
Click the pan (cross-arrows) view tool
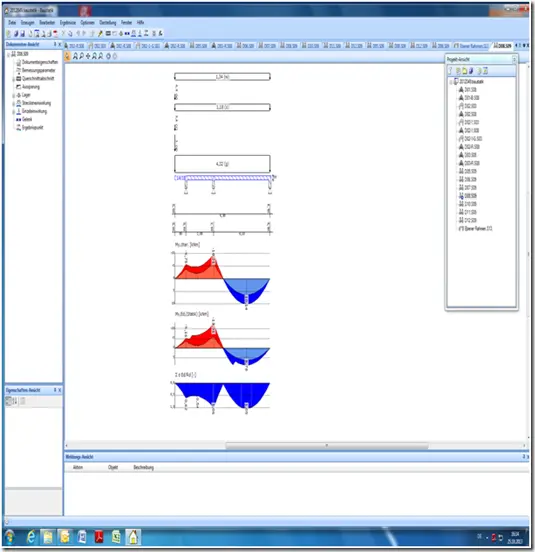(88, 56)
